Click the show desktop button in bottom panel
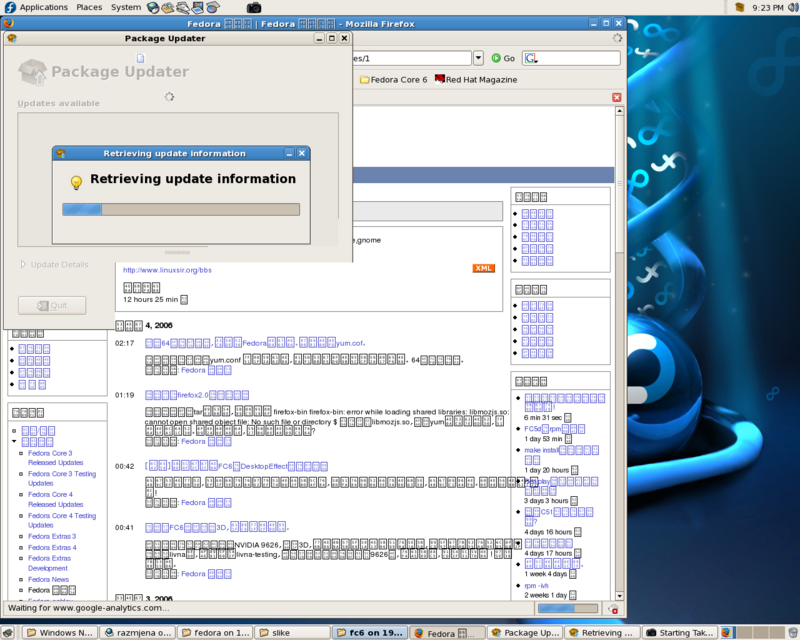 pos(8,632)
